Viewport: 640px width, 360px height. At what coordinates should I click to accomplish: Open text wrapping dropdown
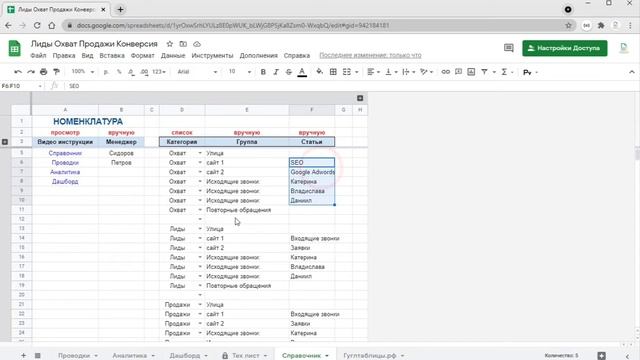(x=409, y=72)
